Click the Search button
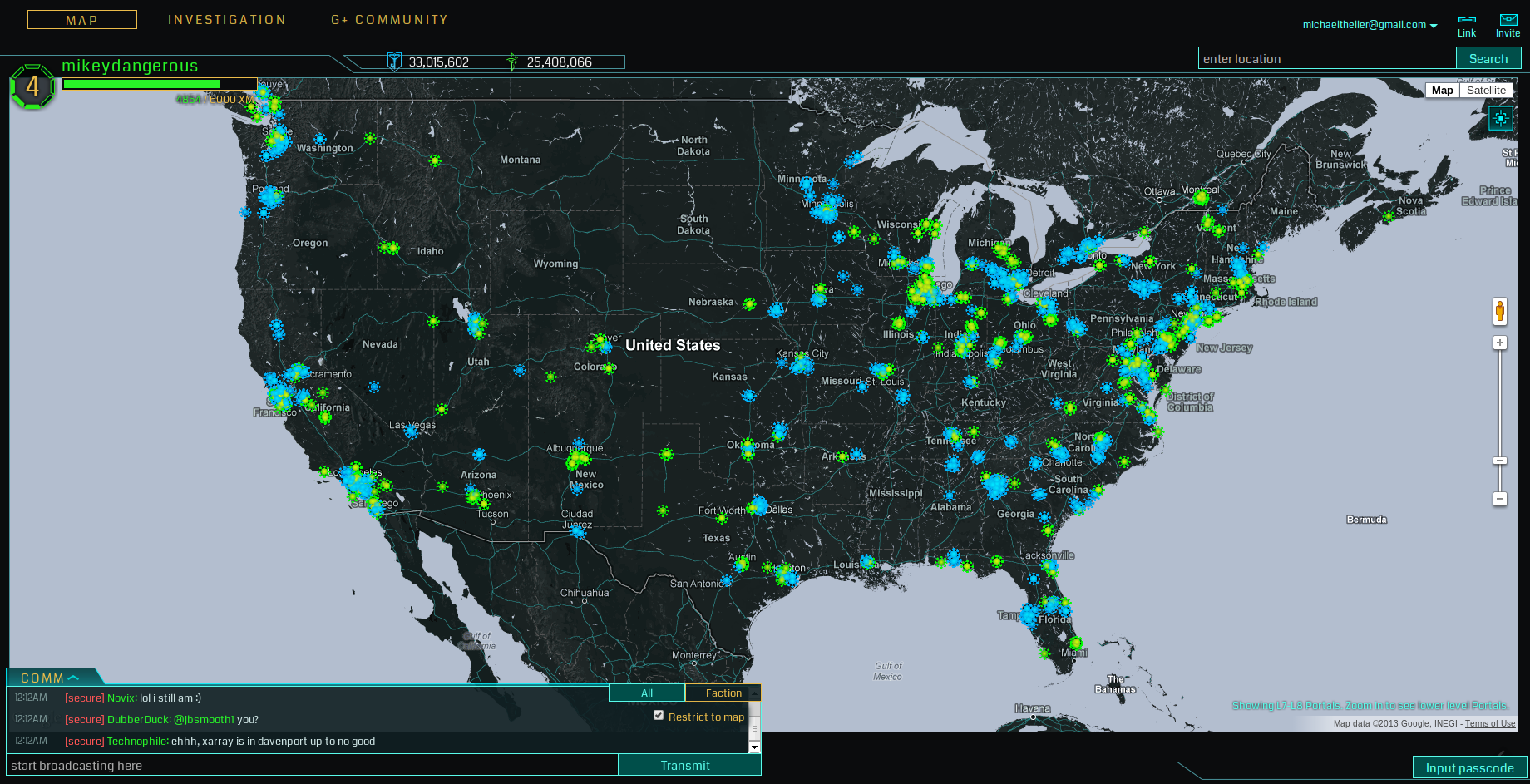 coord(1488,58)
